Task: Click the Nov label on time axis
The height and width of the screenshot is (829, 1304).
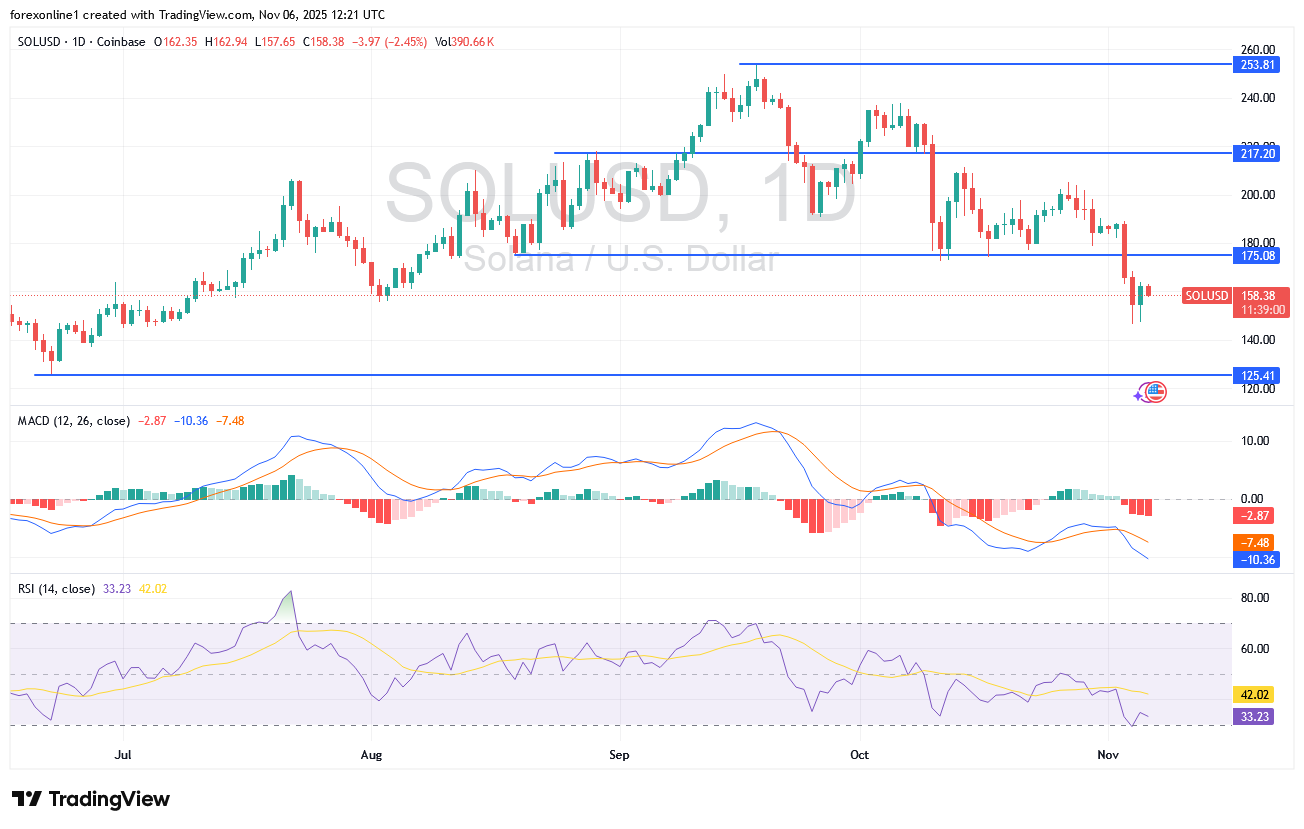Action: (x=1108, y=753)
